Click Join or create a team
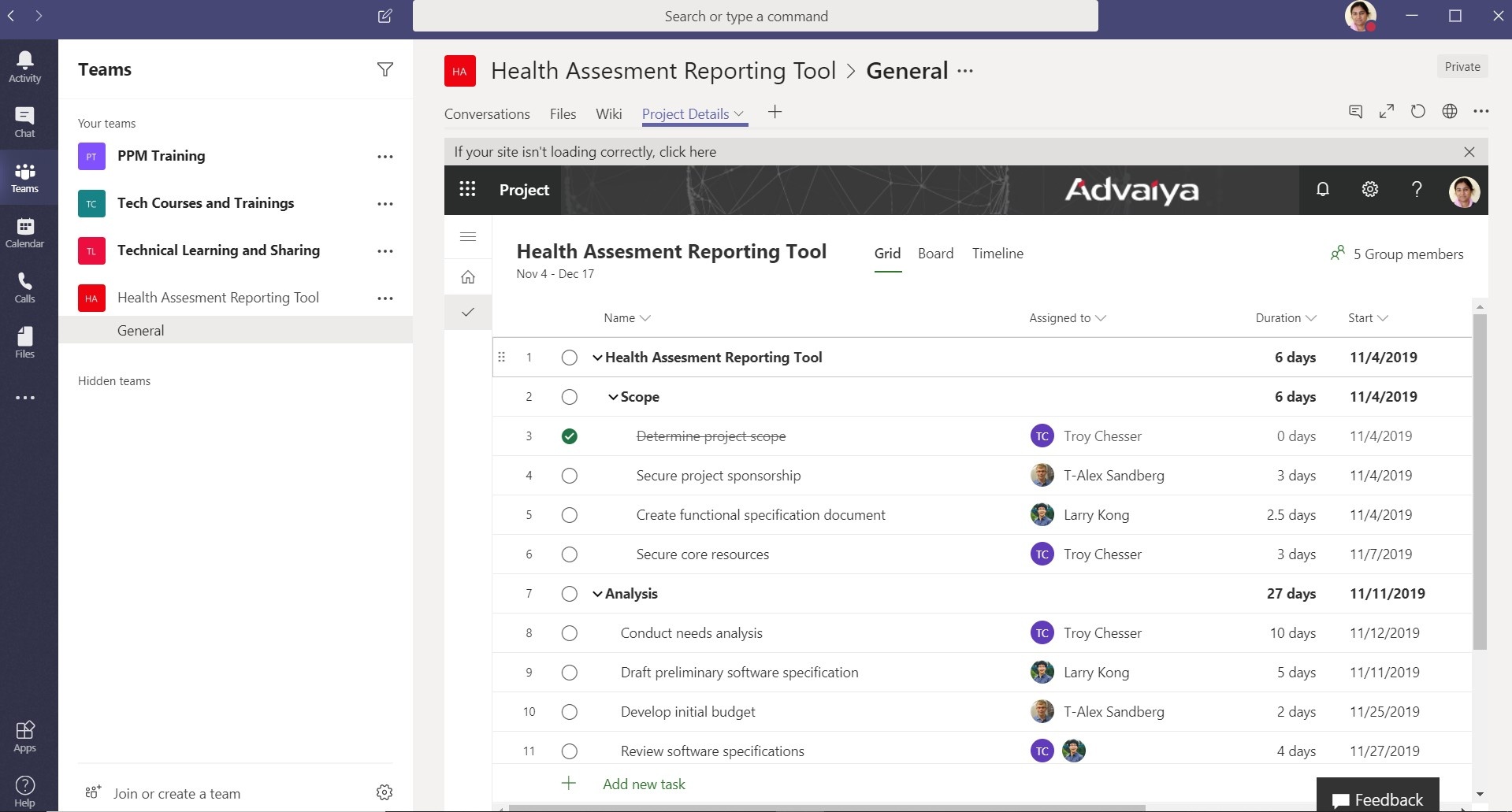 pyautogui.click(x=176, y=794)
